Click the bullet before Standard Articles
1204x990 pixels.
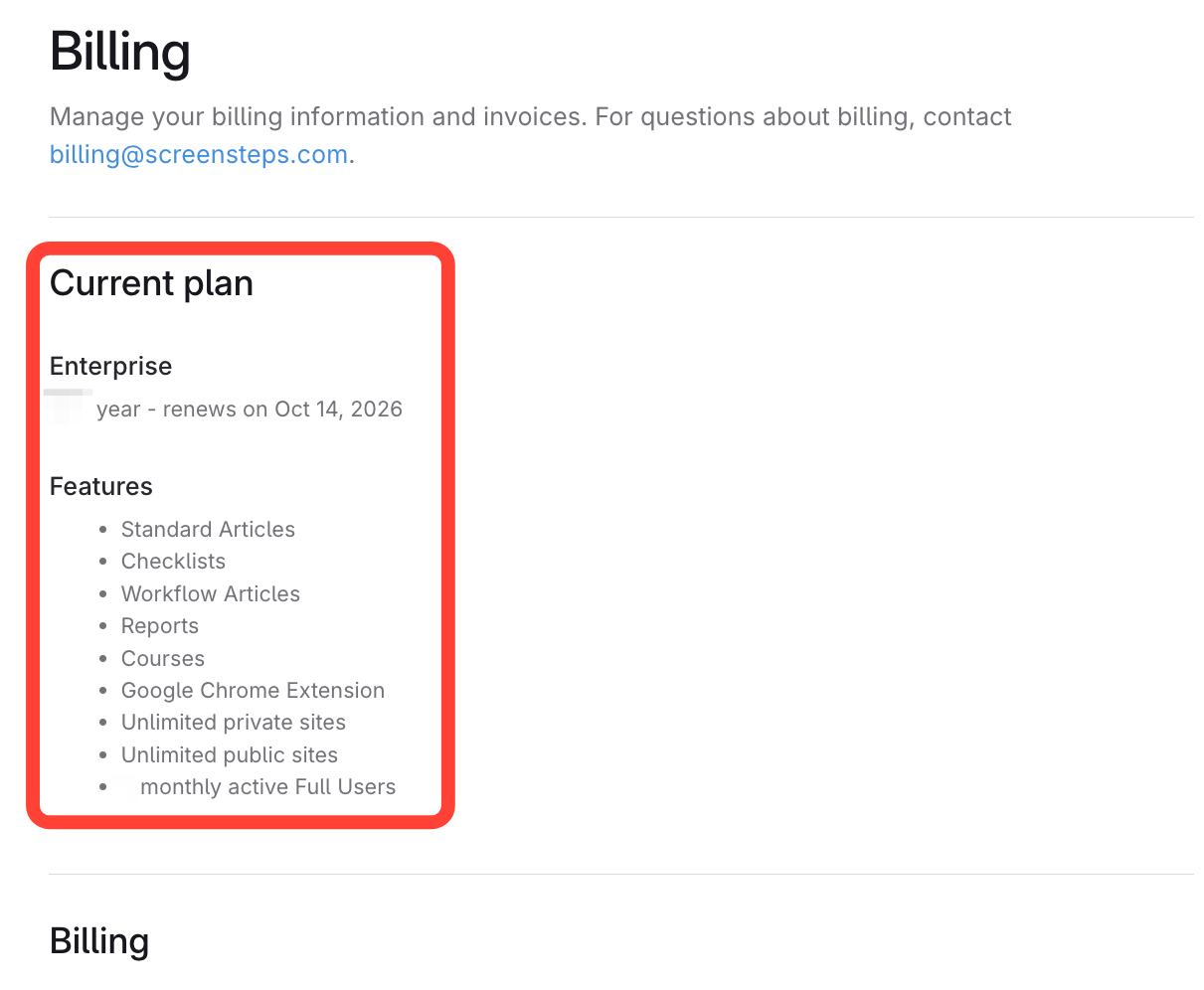(103, 531)
